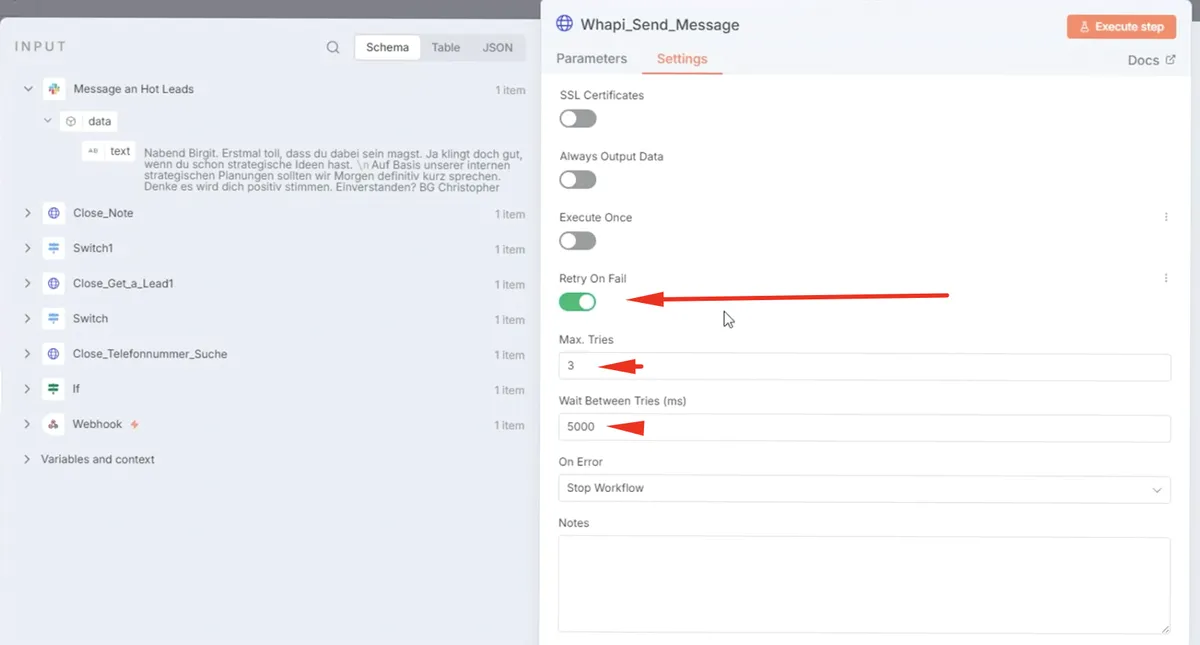The image size is (1200, 645).
Task: Click inside the Notes text area
Action: (864, 585)
